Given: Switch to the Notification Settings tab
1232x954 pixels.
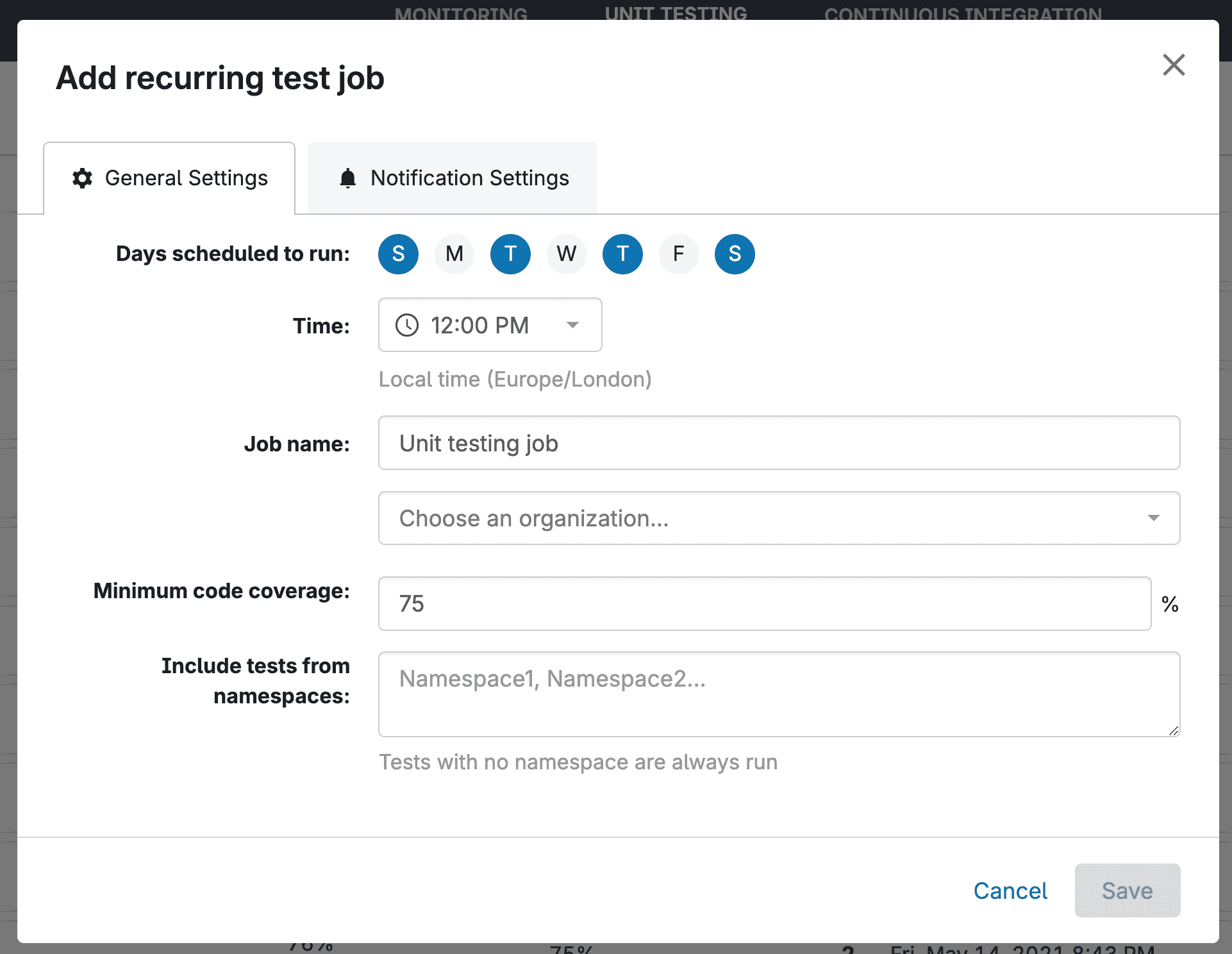Looking at the screenshot, I should pos(453,178).
